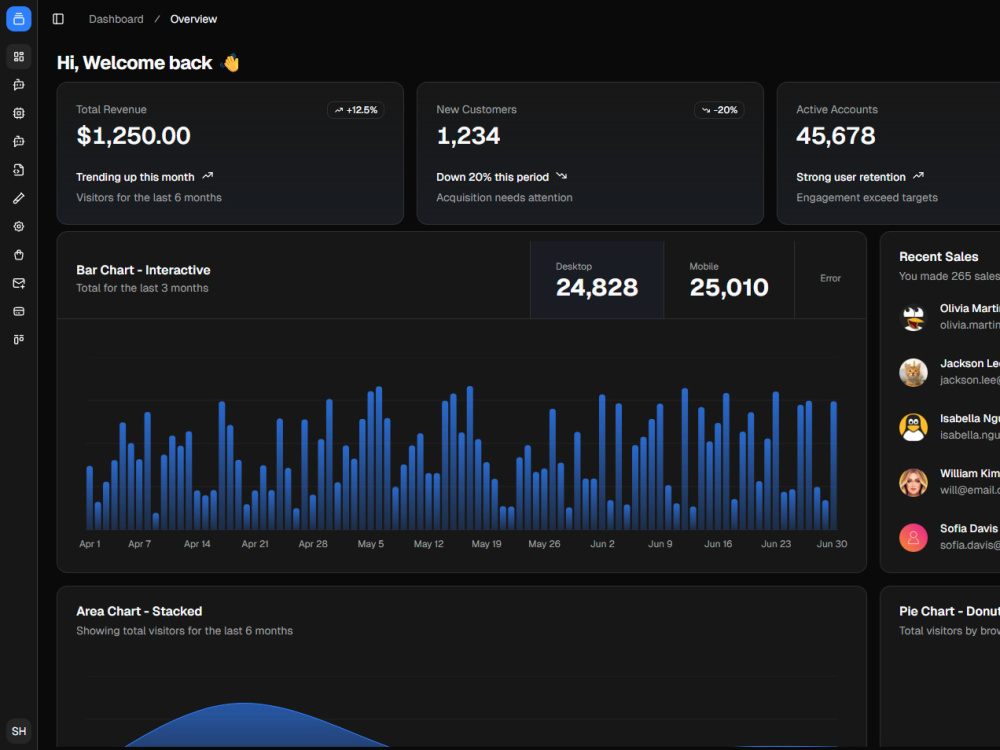Click the 45,678 active accounts value

pyautogui.click(x=835, y=136)
